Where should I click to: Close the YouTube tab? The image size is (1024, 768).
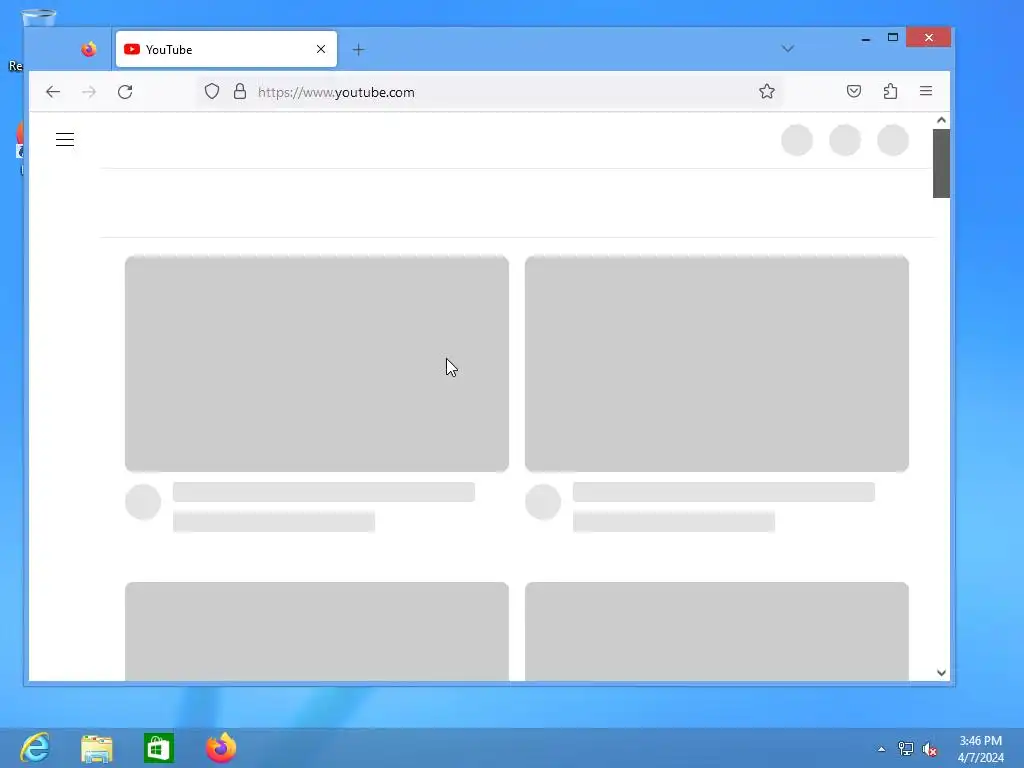click(321, 49)
